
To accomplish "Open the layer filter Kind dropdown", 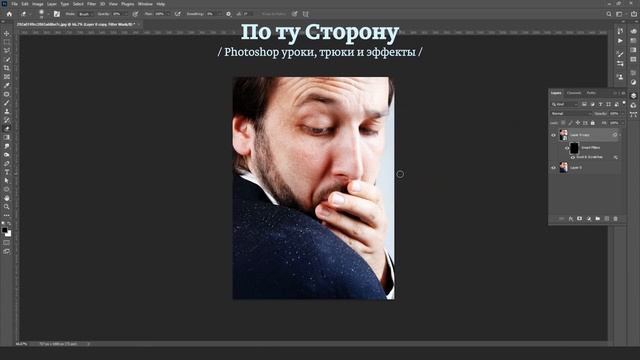I will (565, 104).
